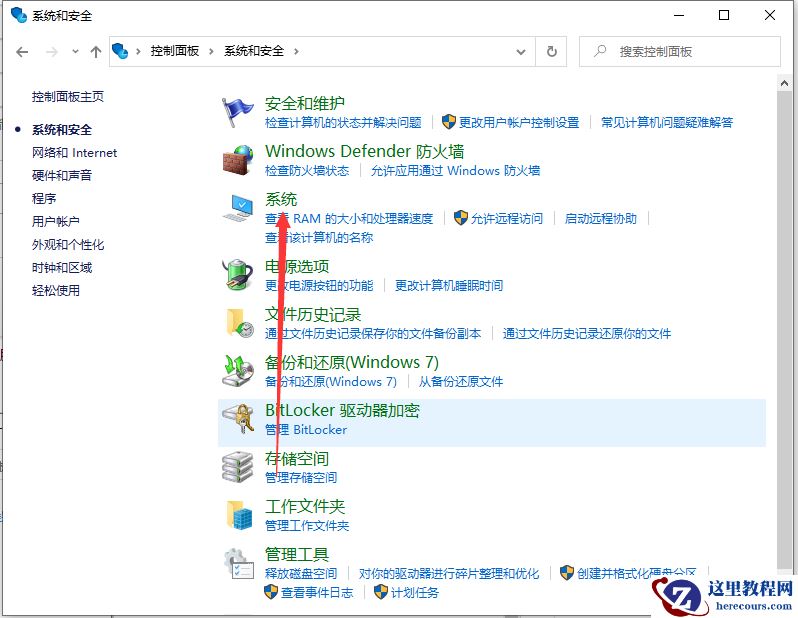Image resolution: width=798 pixels, height=618 pixels.
Task: Open 轻松使用 category in sidebar
Action: click(55, 291)
